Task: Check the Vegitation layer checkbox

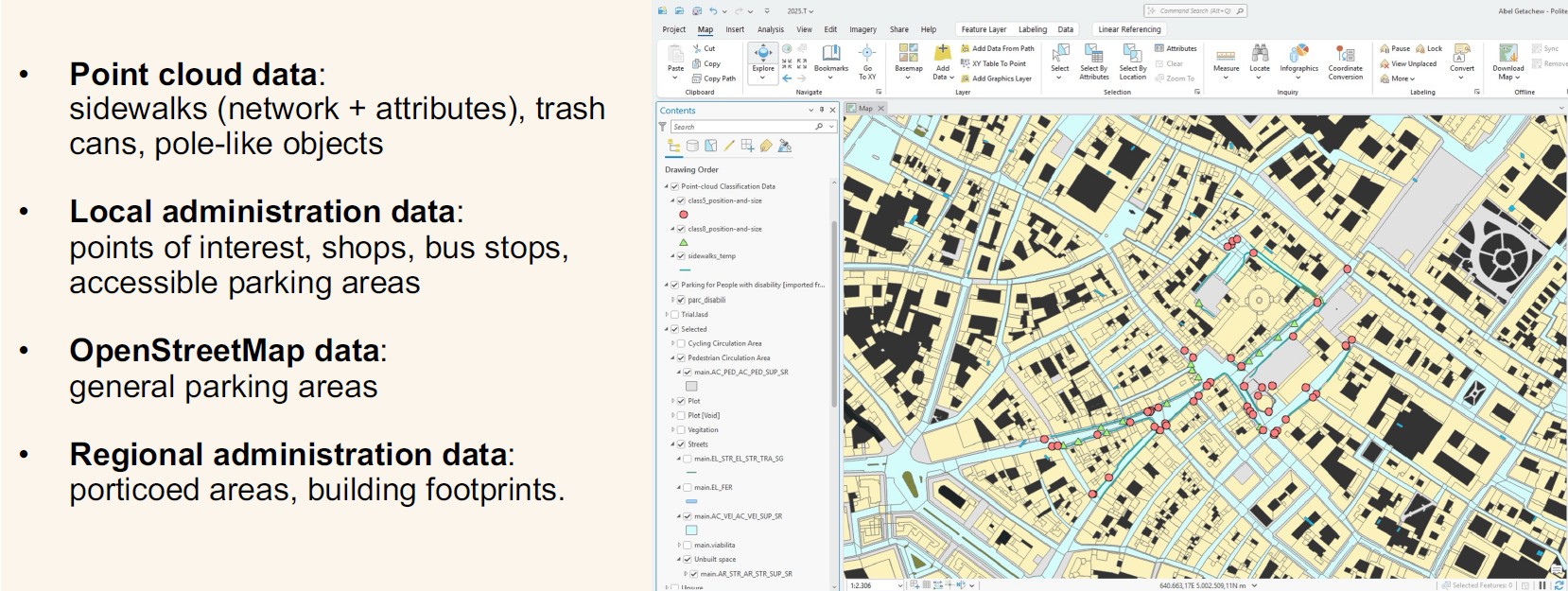Action: tap(681, 430)
